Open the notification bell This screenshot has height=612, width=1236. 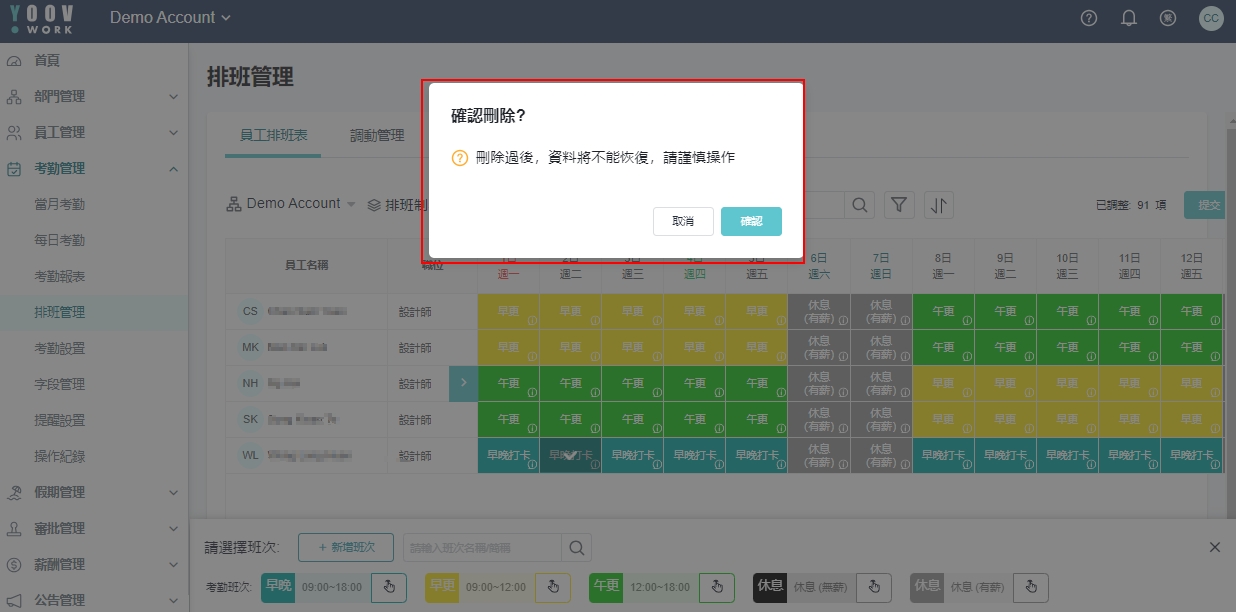1129,18
